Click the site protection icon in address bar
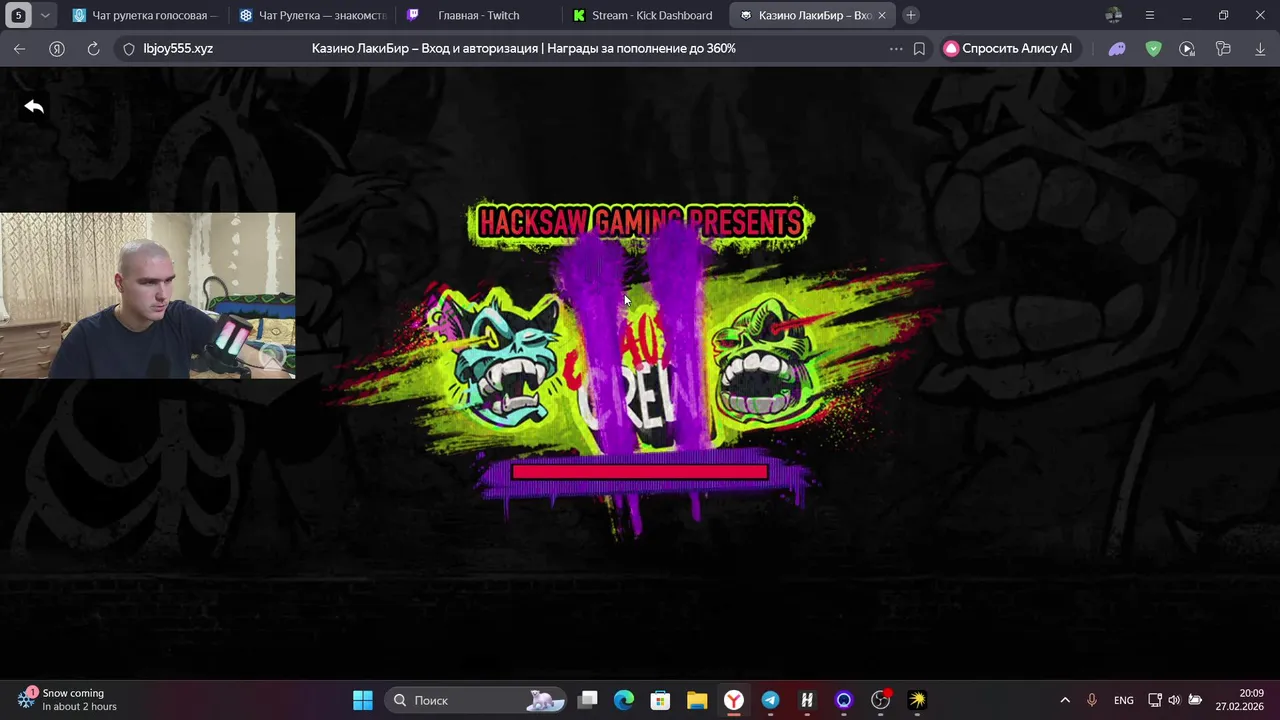This screenshot has width=1280, height=720. click(x=129, y=48)
